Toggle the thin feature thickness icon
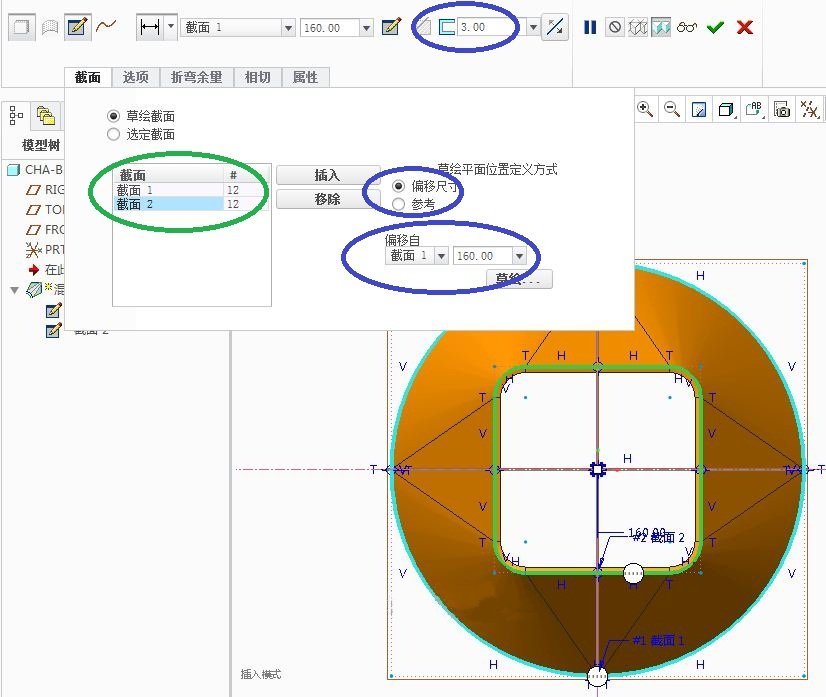826x697 pixels. (x=447, y=27)
